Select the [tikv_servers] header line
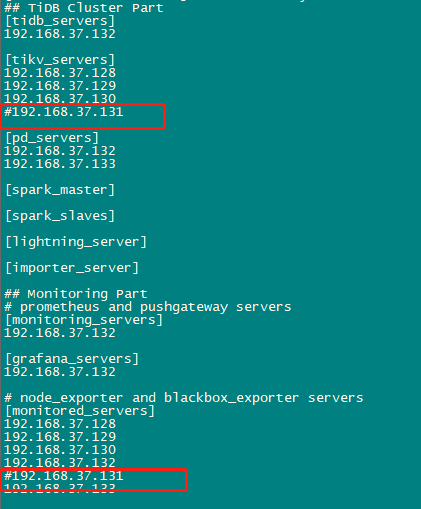The height and width of the screenshot is (509, 421). (60, 60)
